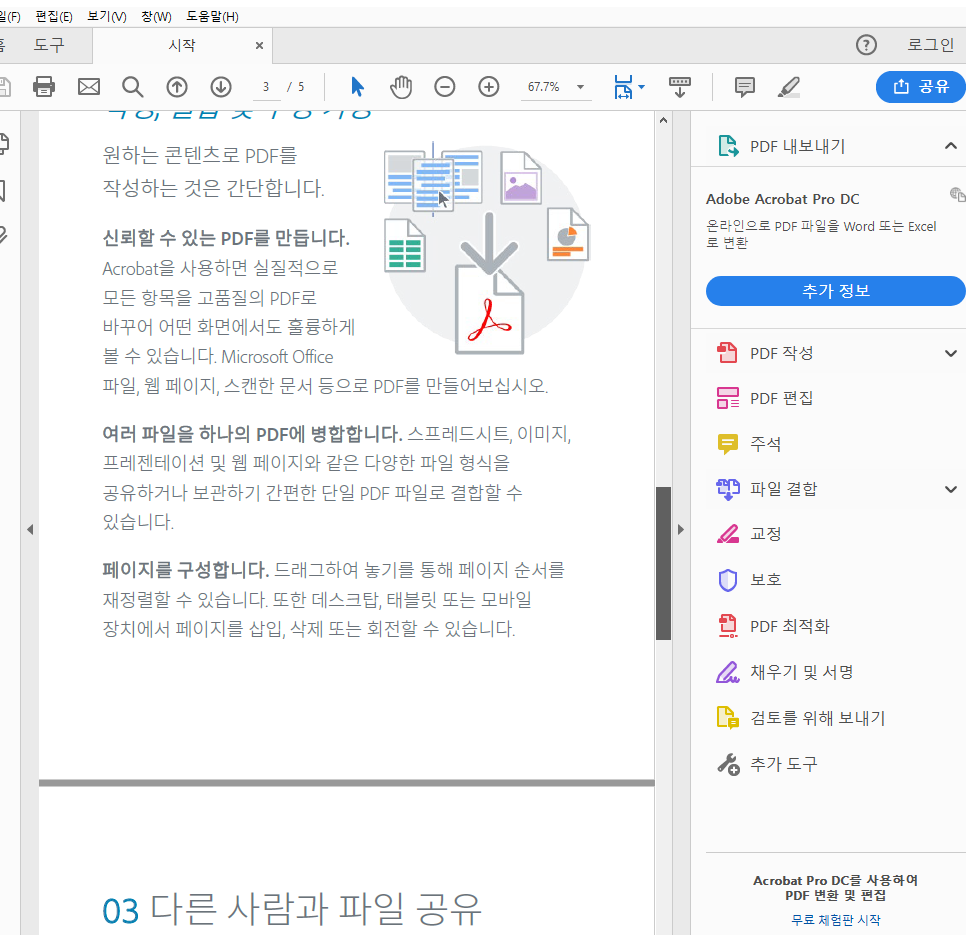The image size is (966, 935).
Task: Open 도움말(H) menu
Action: [x=213, y=17]
